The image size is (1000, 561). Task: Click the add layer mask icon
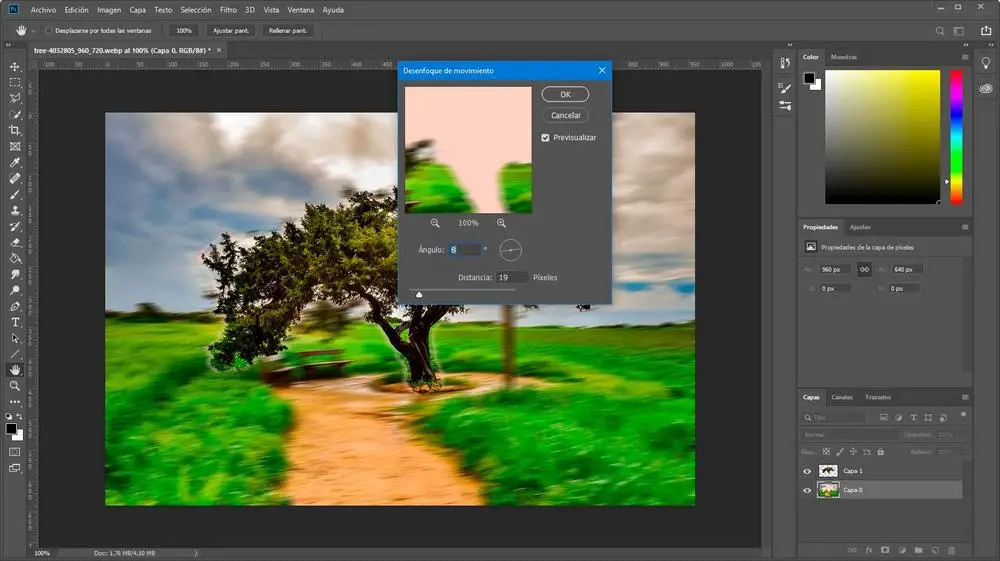point(885,550)
